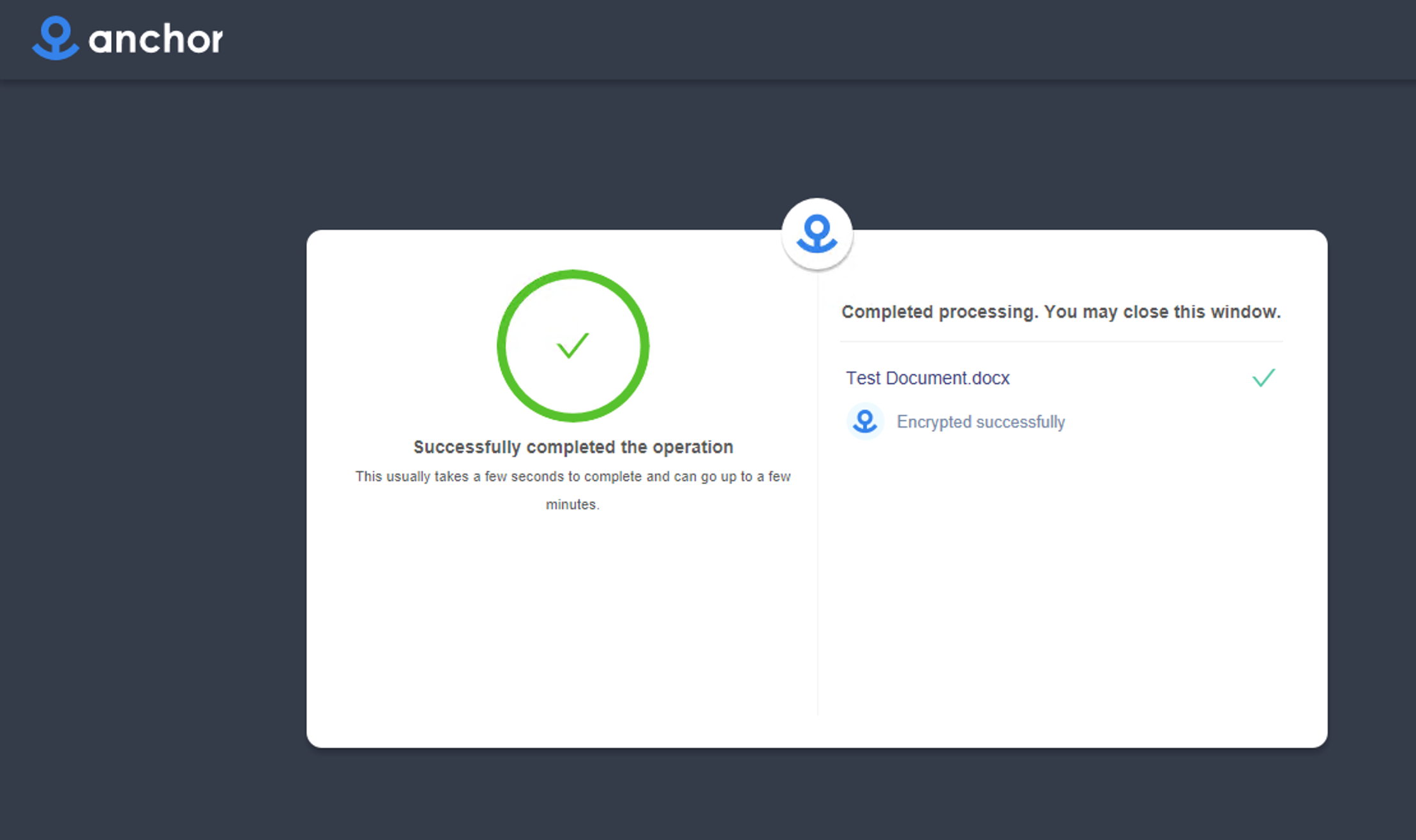The width and height of the screenshot is (1416, 840).
Task: Click 'Successfully completed the operation' heading
Action: pos(573,447)
